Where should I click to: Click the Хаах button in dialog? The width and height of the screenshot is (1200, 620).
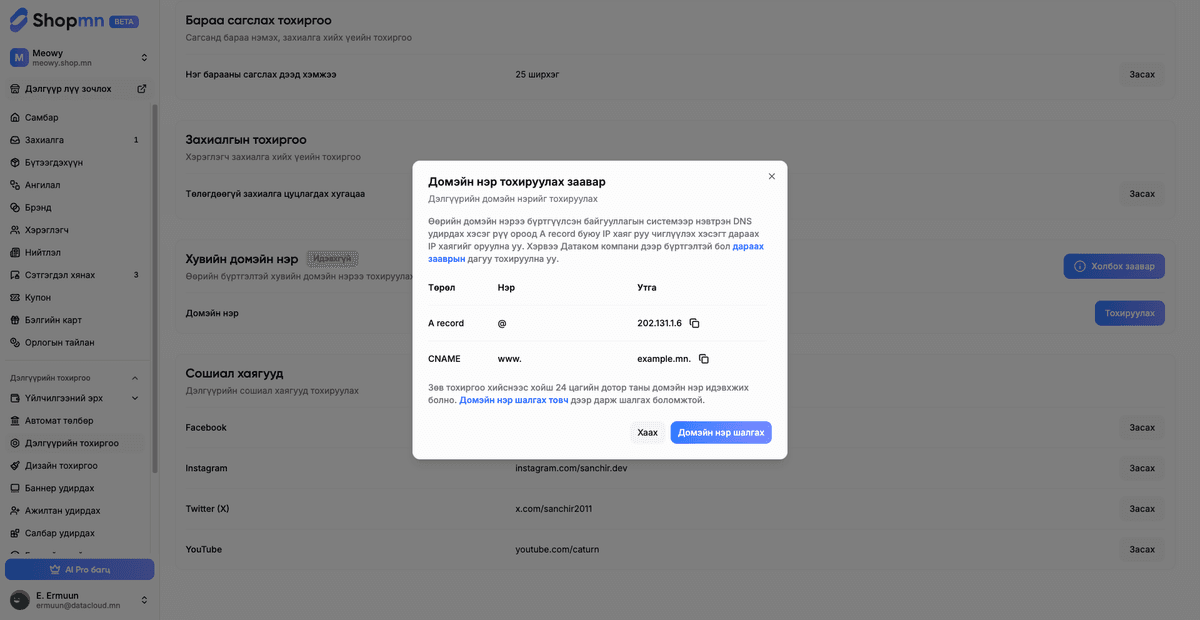pyautogui.click(x=647, y=432)
